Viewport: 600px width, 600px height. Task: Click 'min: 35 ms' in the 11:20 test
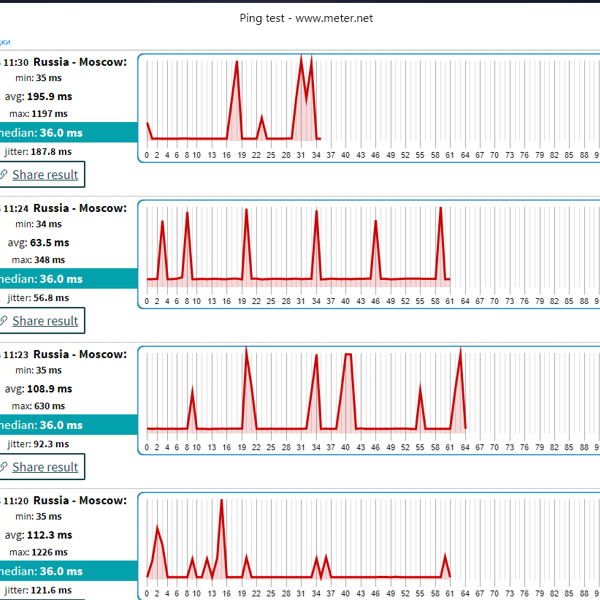coord(38,516)
